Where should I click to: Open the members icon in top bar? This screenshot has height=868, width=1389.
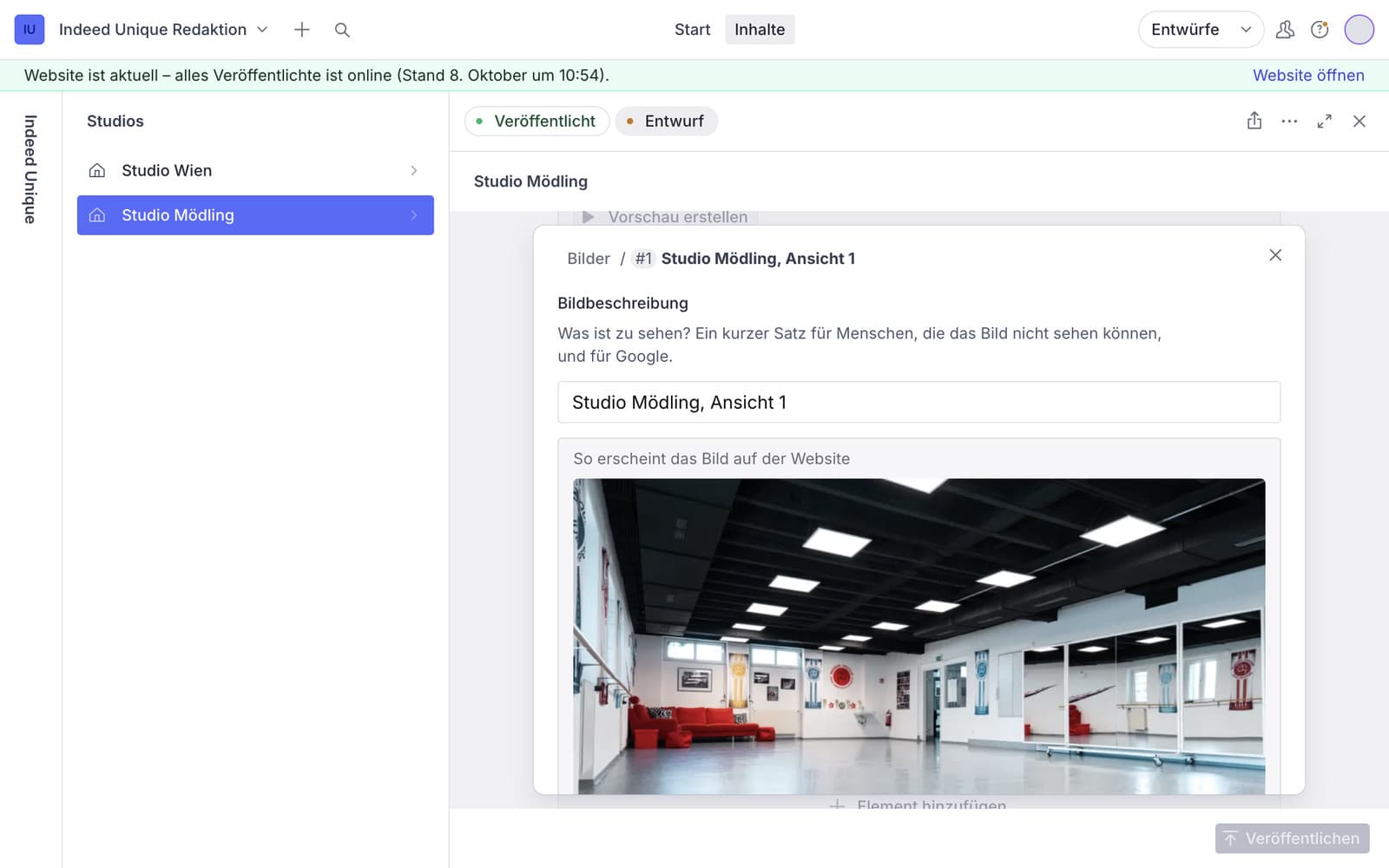tap(1285, 30)
